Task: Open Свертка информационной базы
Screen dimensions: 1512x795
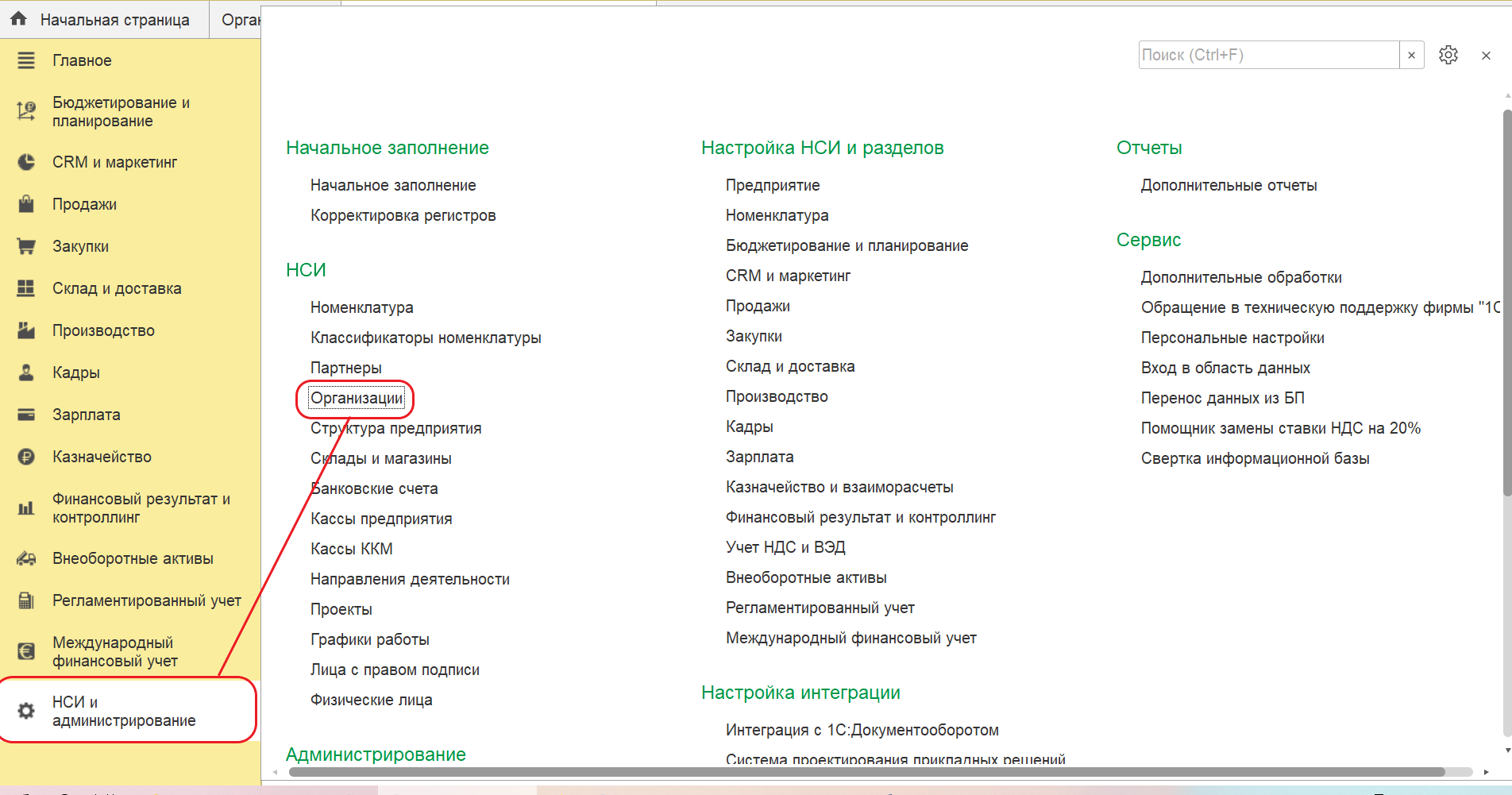Action: coord(1255,458)
